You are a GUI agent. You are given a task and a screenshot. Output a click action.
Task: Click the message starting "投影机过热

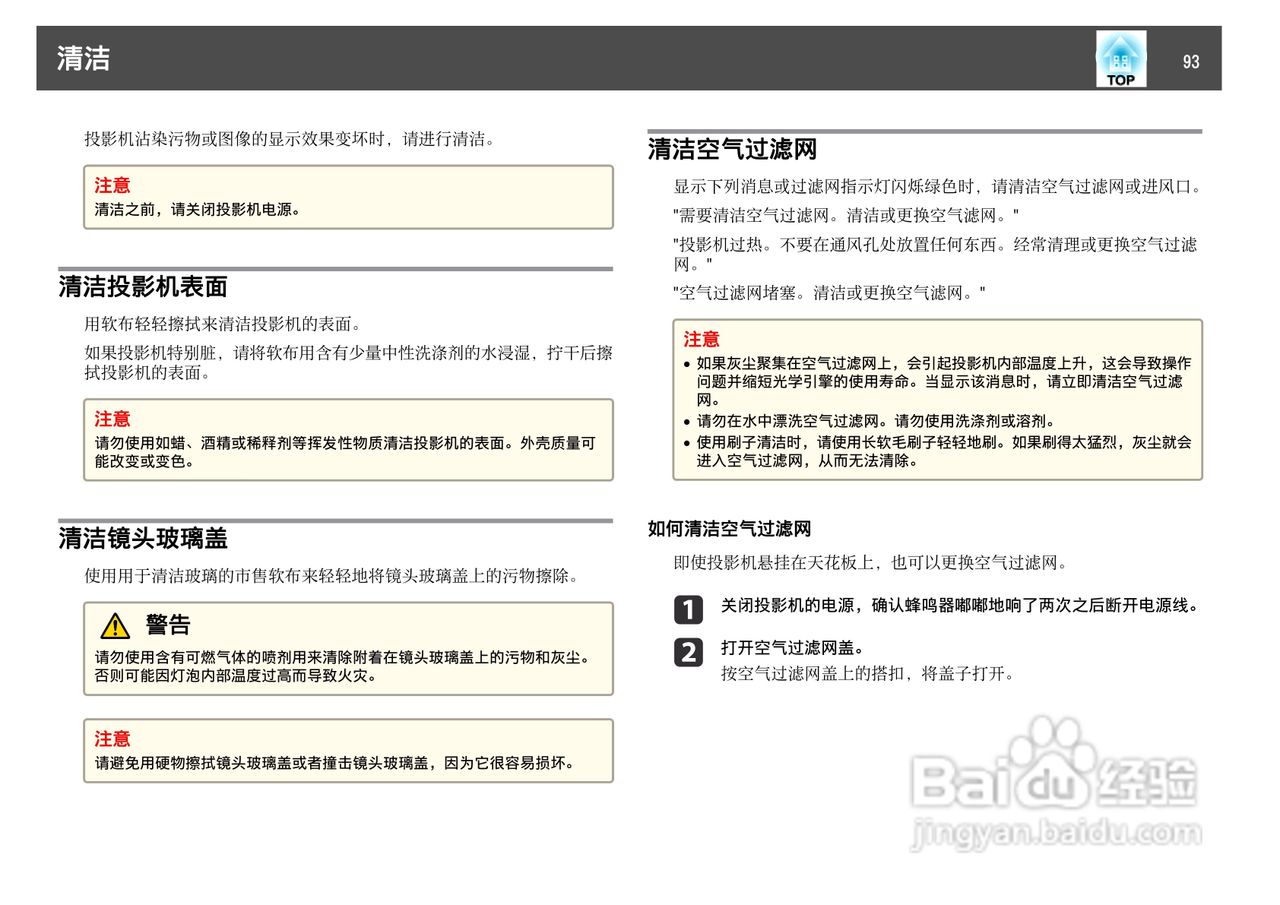(x=935, y=254)
